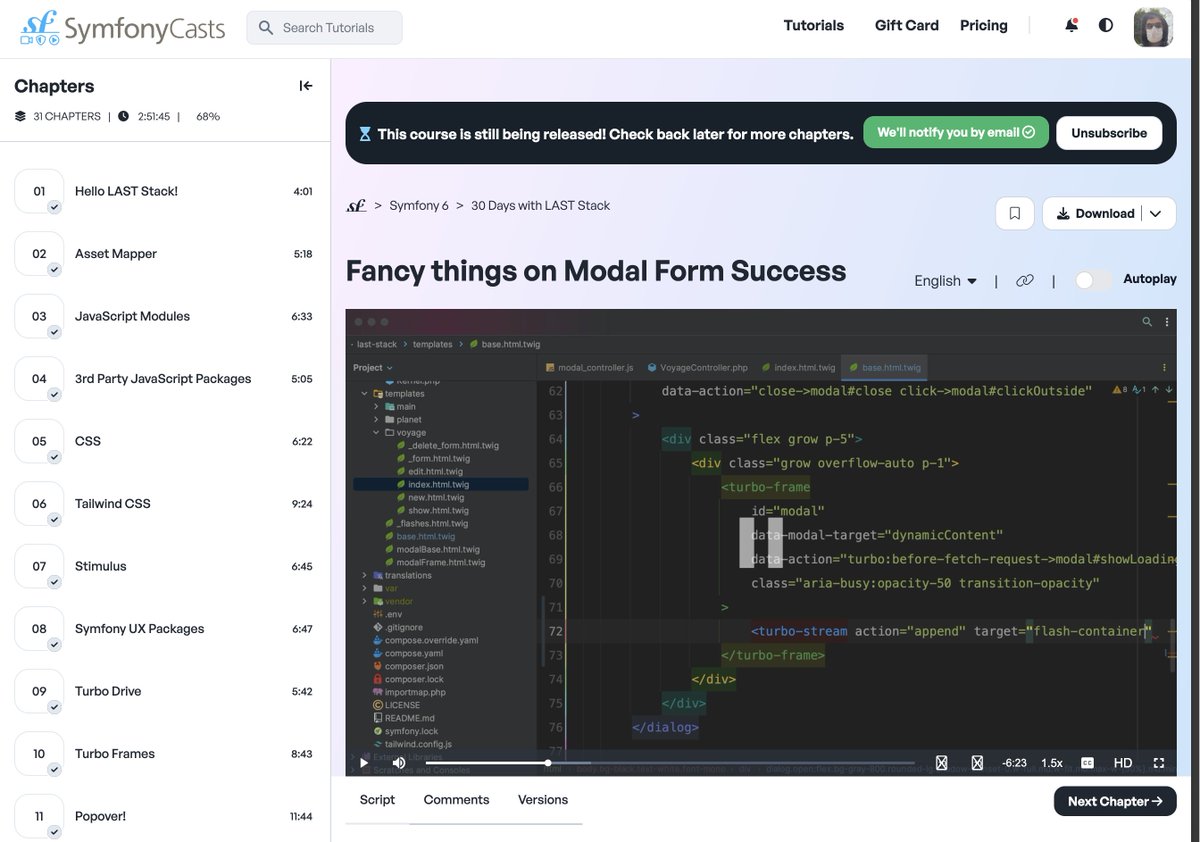
Task: Enter fullscreen video mode
Action: click(1160, 763)
